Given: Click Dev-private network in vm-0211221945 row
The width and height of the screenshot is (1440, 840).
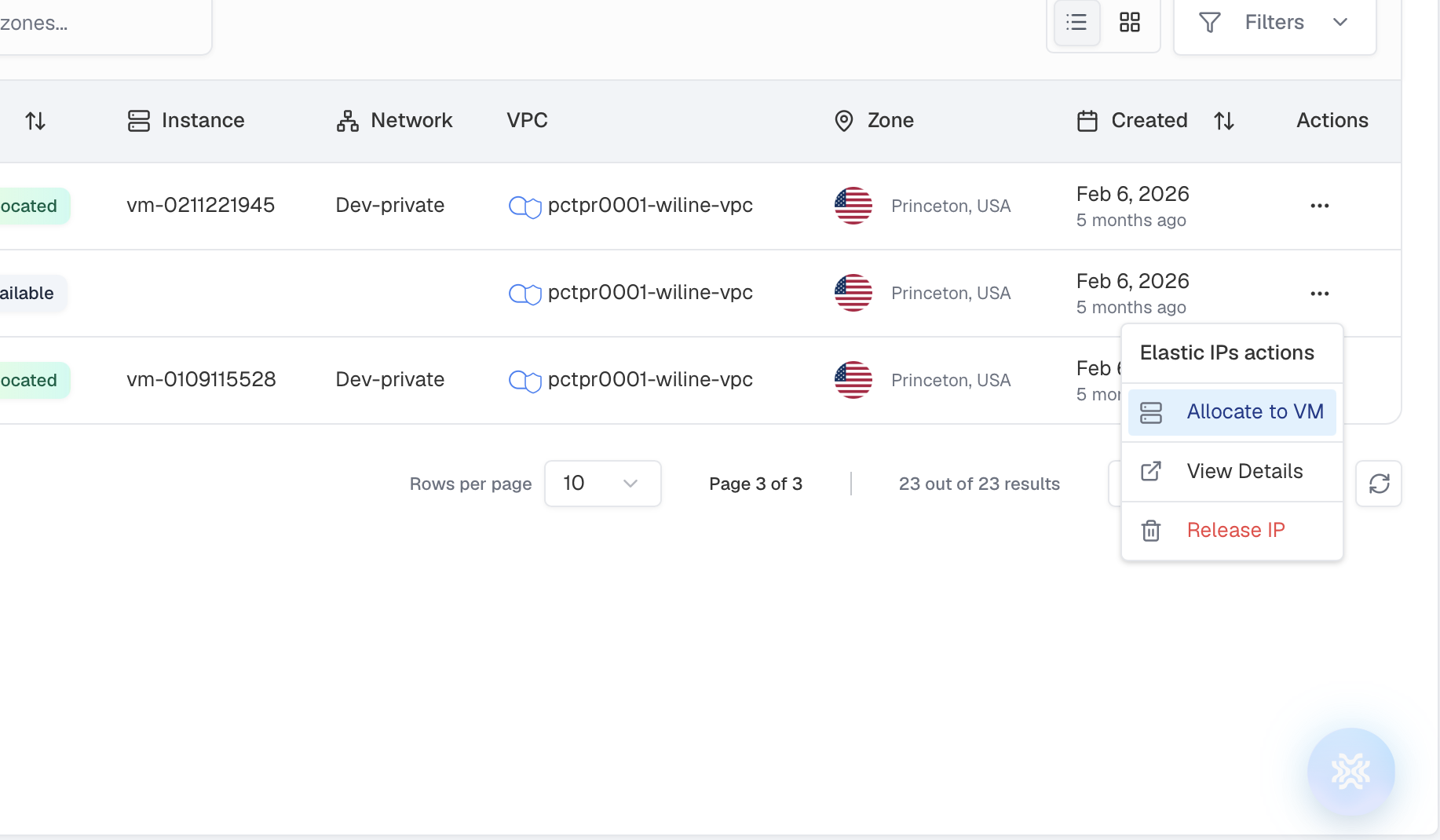Looking at the screenshot, I should pos(390,205).
